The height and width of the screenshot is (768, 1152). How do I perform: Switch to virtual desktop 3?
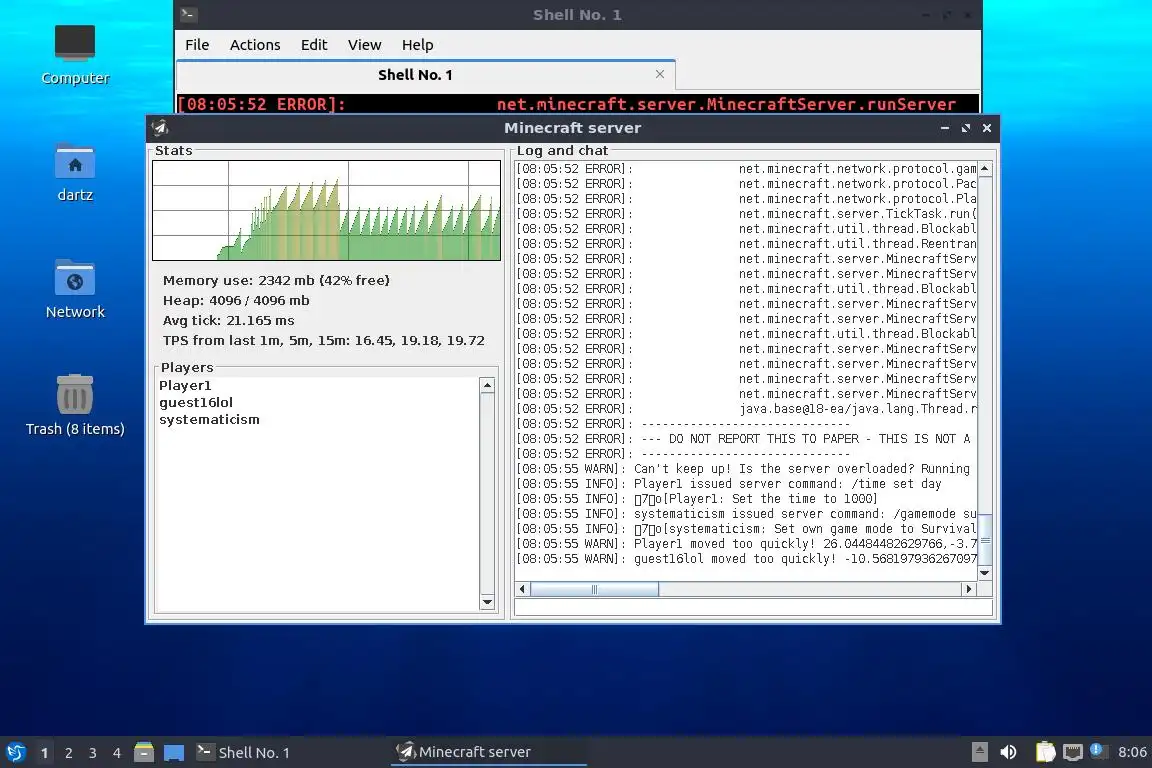coord(93,753)
